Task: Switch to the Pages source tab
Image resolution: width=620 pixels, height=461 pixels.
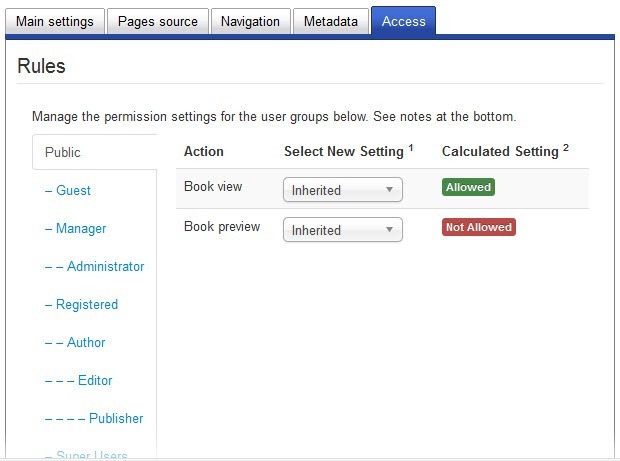Action: coord(158,21)
